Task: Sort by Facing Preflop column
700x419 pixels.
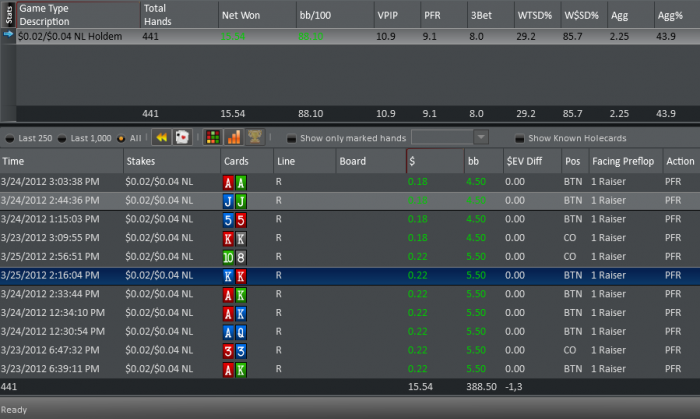Action: tap(625, 161)
